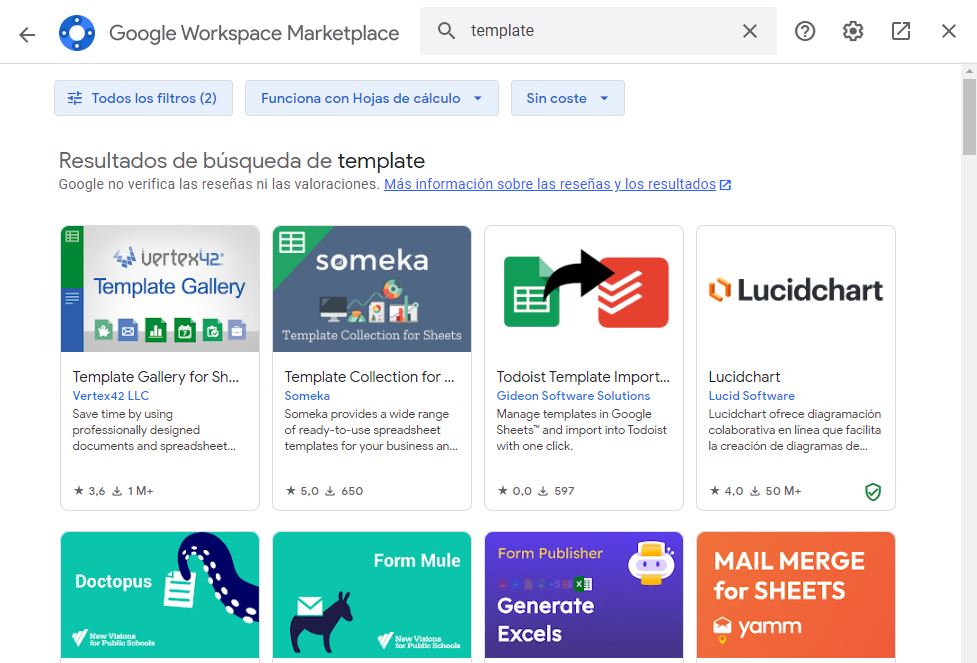Click the Resultados de búsqueda de template heading
977x663 pixels.
point(242,161)
